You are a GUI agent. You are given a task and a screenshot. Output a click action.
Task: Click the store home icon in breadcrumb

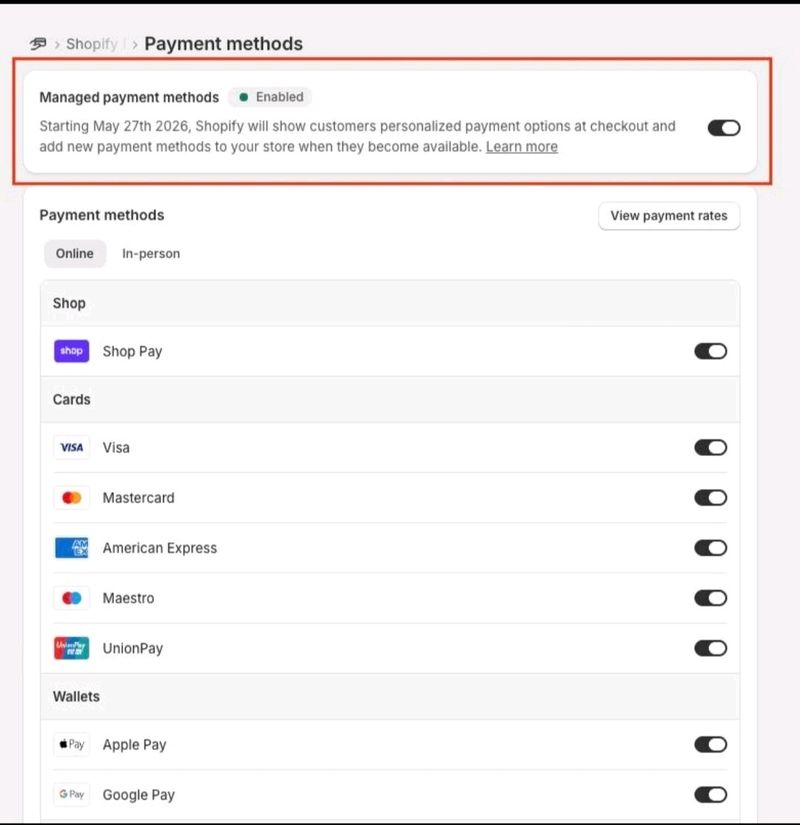click(38, 44)
